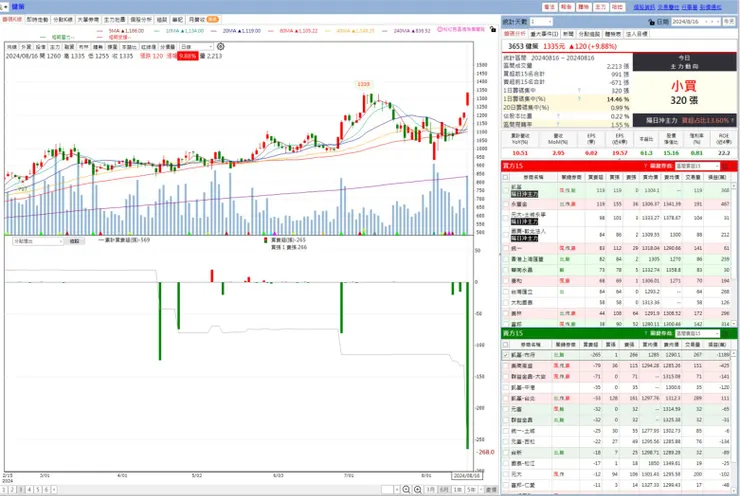Image resolution: width=740 pixels, height=496 pixels.
Task: Set chart range to 5年
Action: 471,490
